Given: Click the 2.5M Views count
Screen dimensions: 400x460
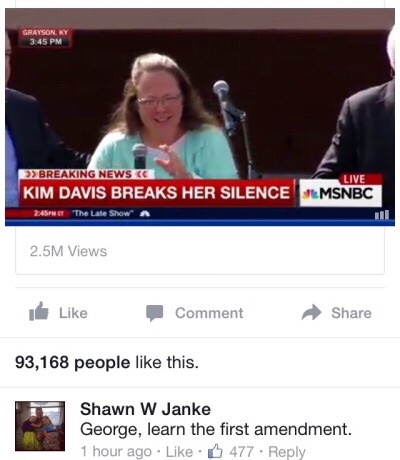Looking at the screenshot, I should click(x=68, y=251).
